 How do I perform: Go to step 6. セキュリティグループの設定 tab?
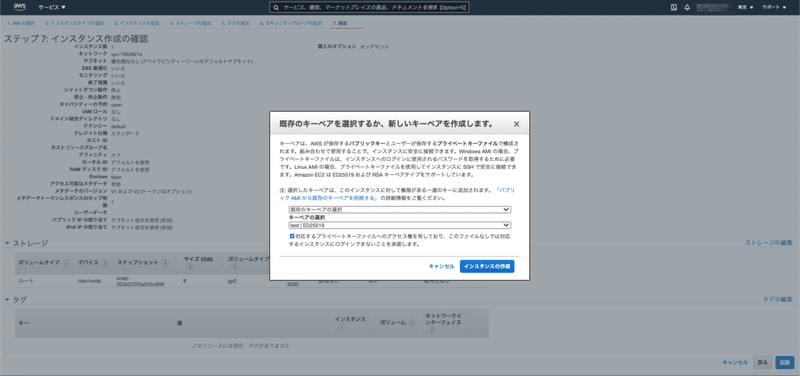click(x=291, y=23)
